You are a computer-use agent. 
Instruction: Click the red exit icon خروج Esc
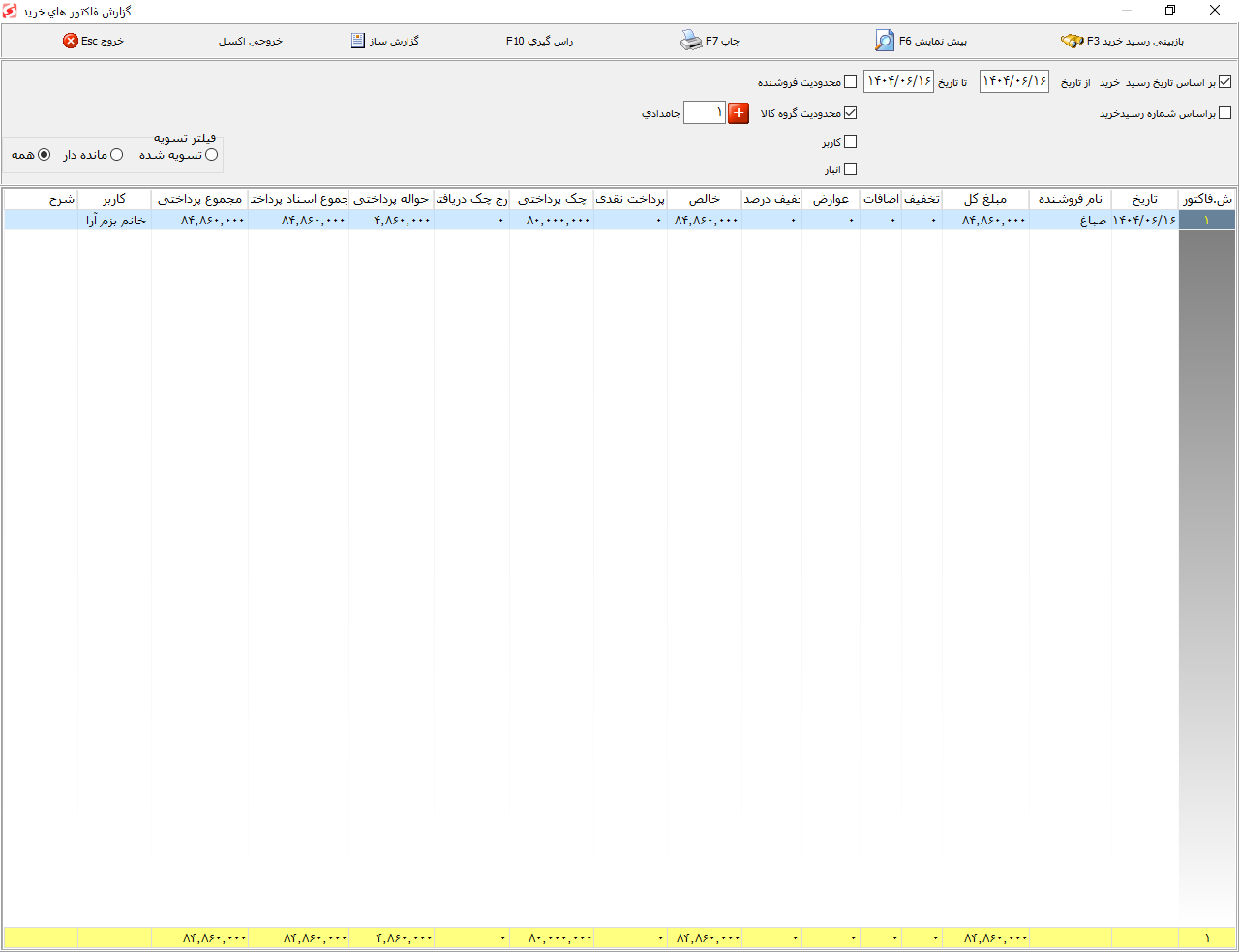(71, 41)
